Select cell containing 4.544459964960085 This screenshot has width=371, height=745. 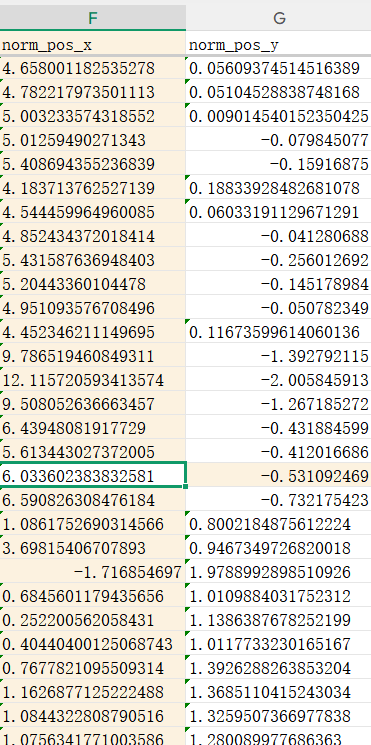[93, 211]
